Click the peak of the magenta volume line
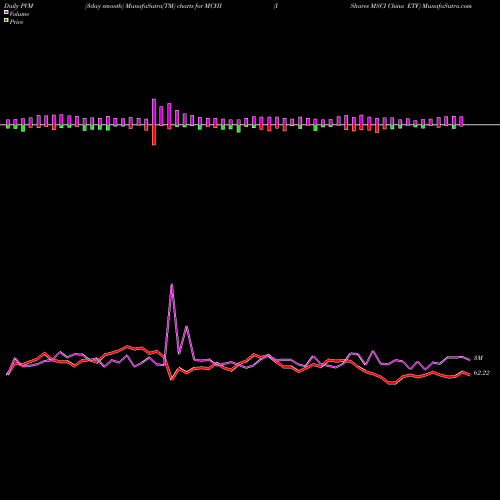Screen dimensions: 500x500 pos(172,284)
